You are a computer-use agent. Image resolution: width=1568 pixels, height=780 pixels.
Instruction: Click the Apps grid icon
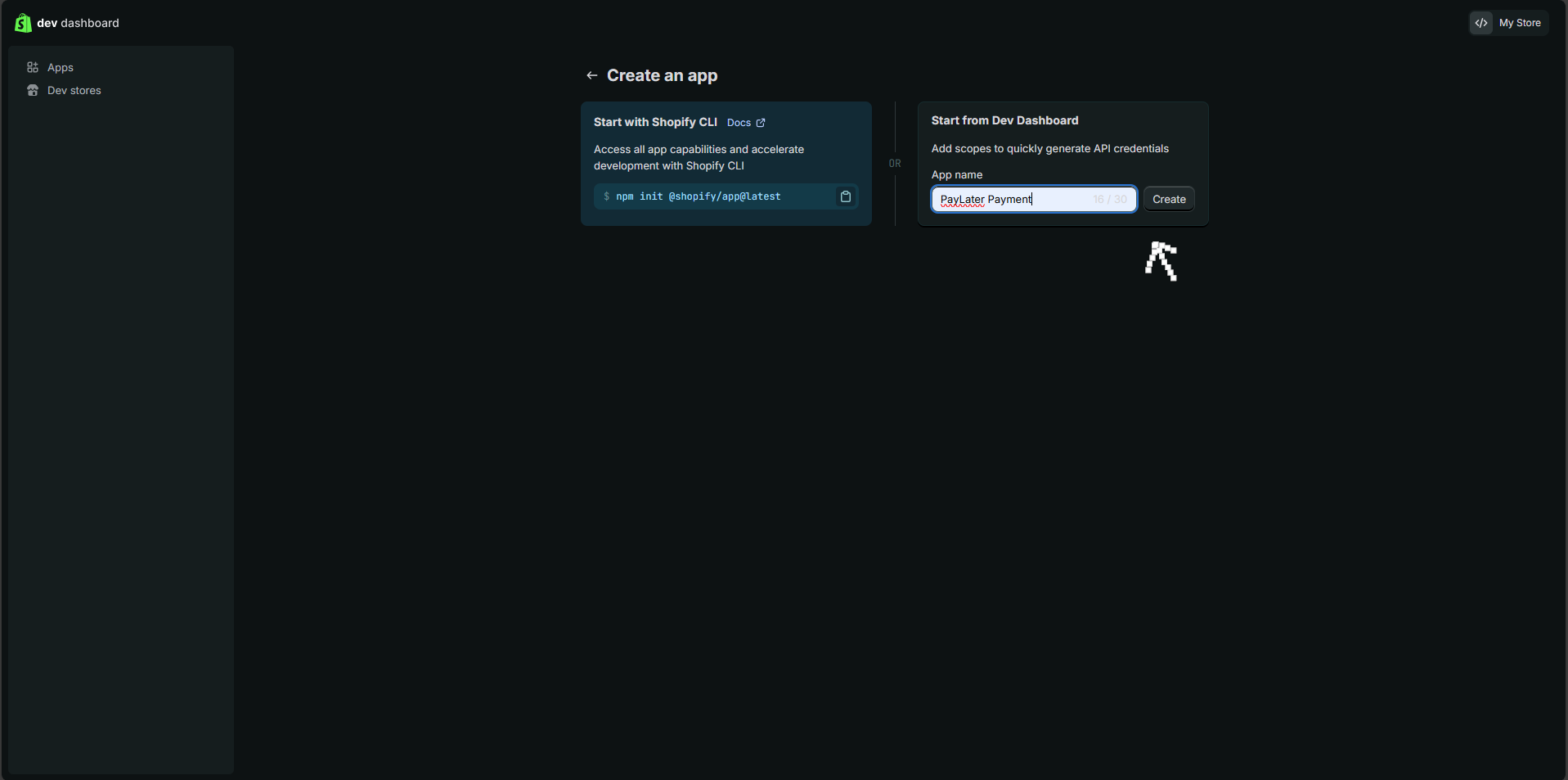click(33, 67)
